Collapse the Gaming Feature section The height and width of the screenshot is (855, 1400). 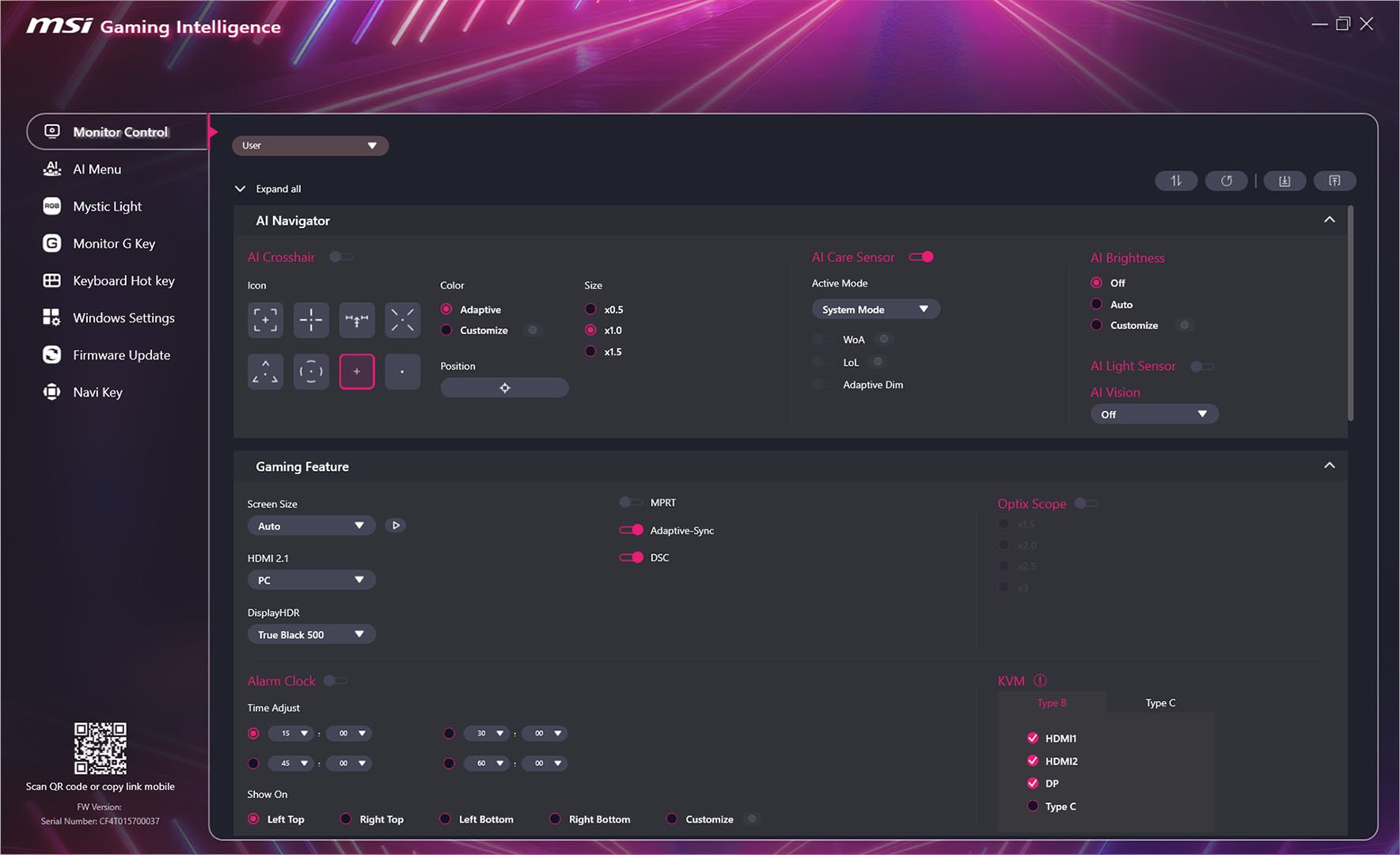point(1329,466)
